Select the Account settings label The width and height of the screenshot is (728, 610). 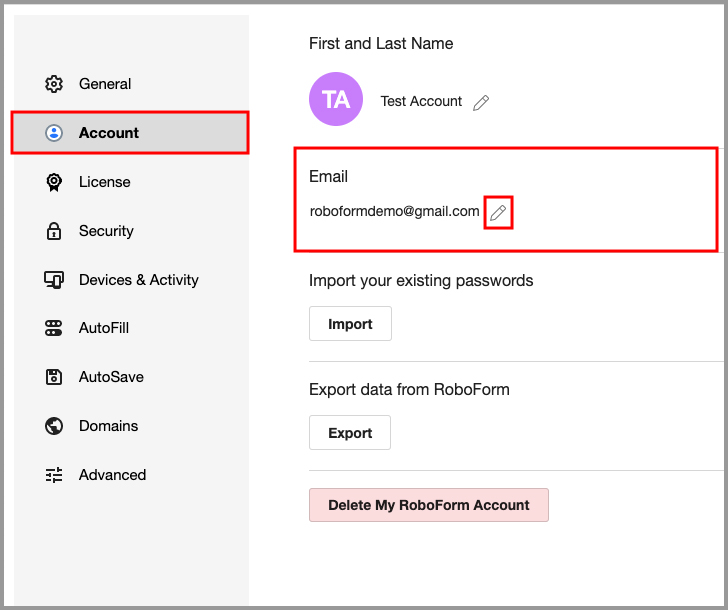(109, 133)
